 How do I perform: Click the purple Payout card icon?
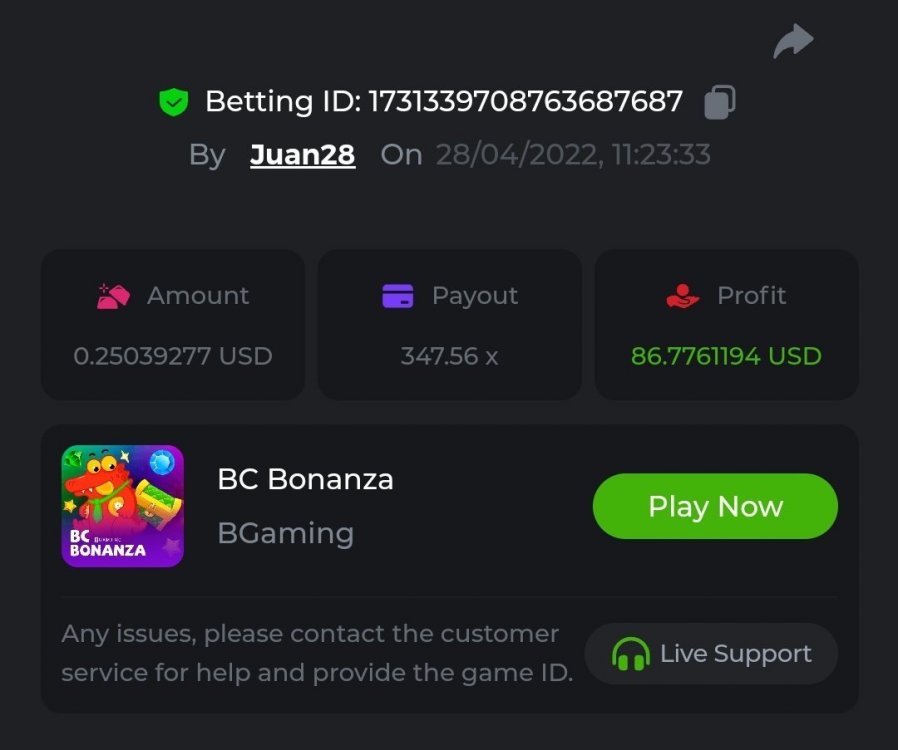tap(398, 296)
